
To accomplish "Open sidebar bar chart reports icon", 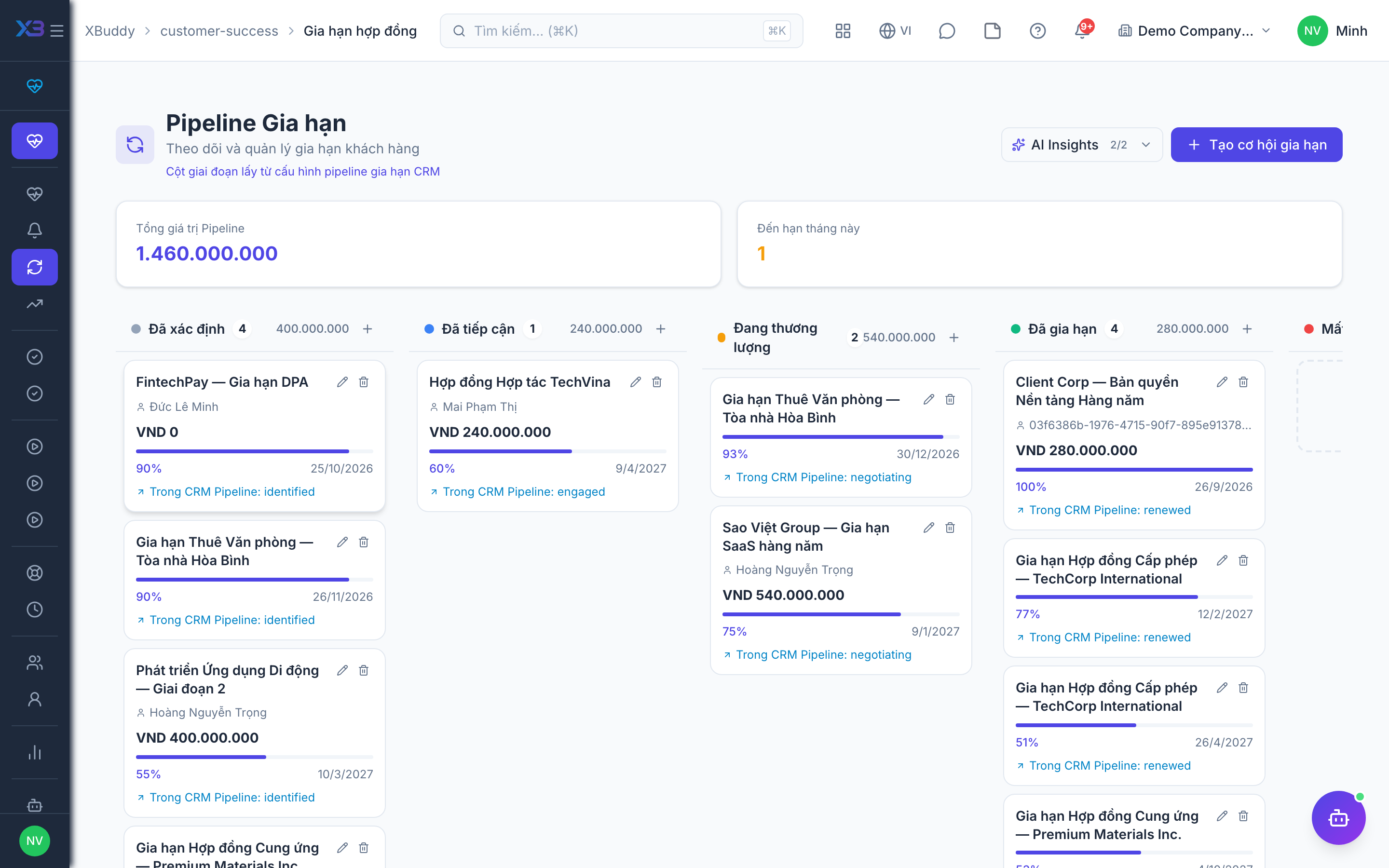I will [34, 752].
